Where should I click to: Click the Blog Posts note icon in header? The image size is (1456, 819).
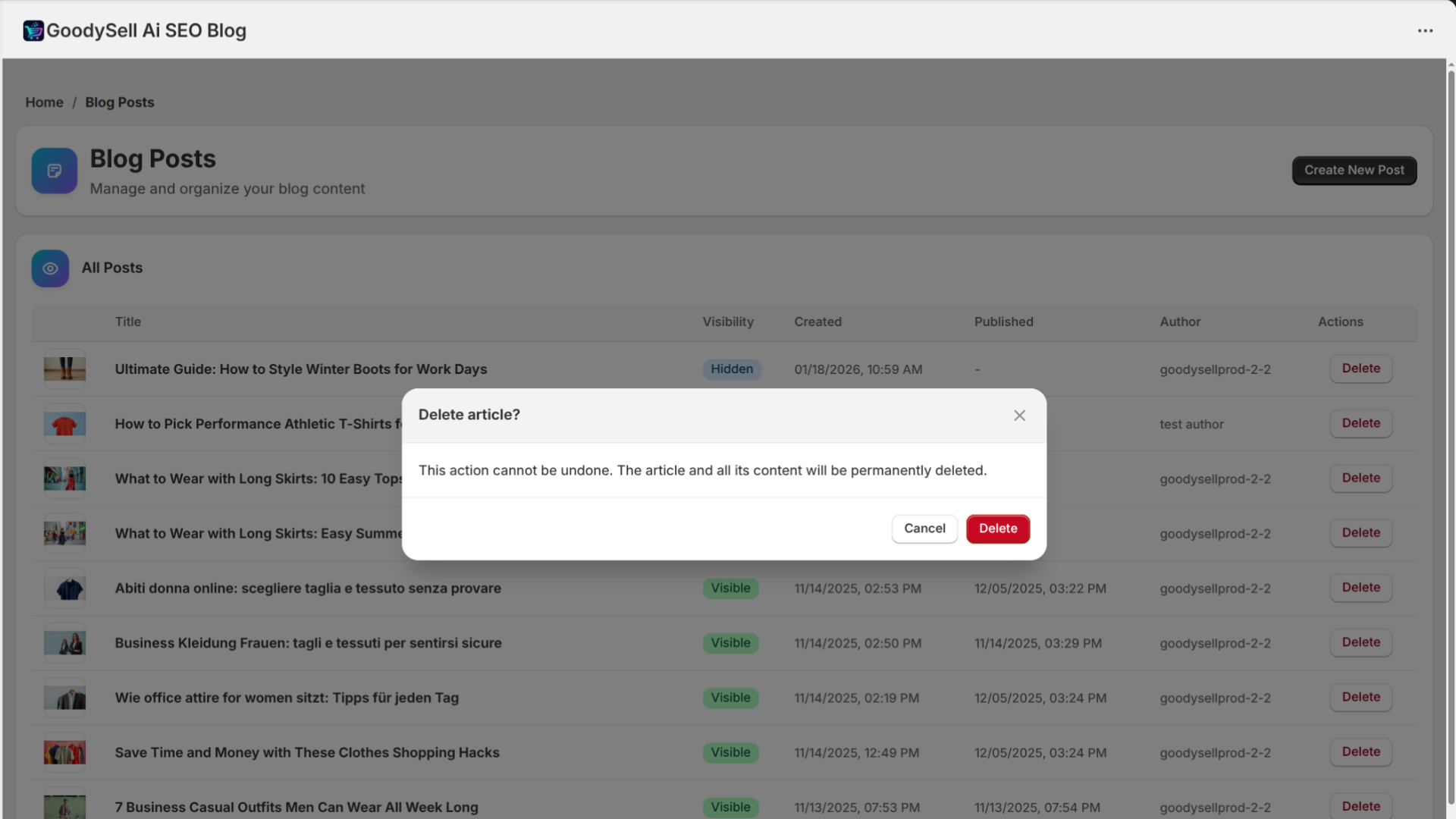tap(54, 170)
